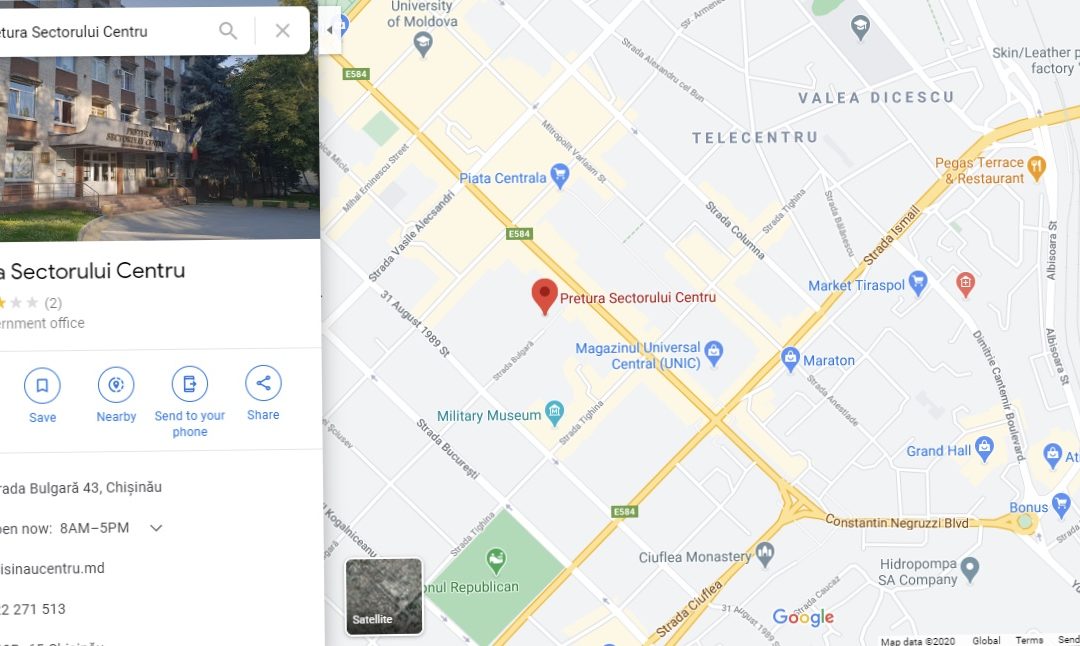This screenshot has width=1080, height=646.
Task: Open the building photo of Pretura
Action: [x=160, y=147]
